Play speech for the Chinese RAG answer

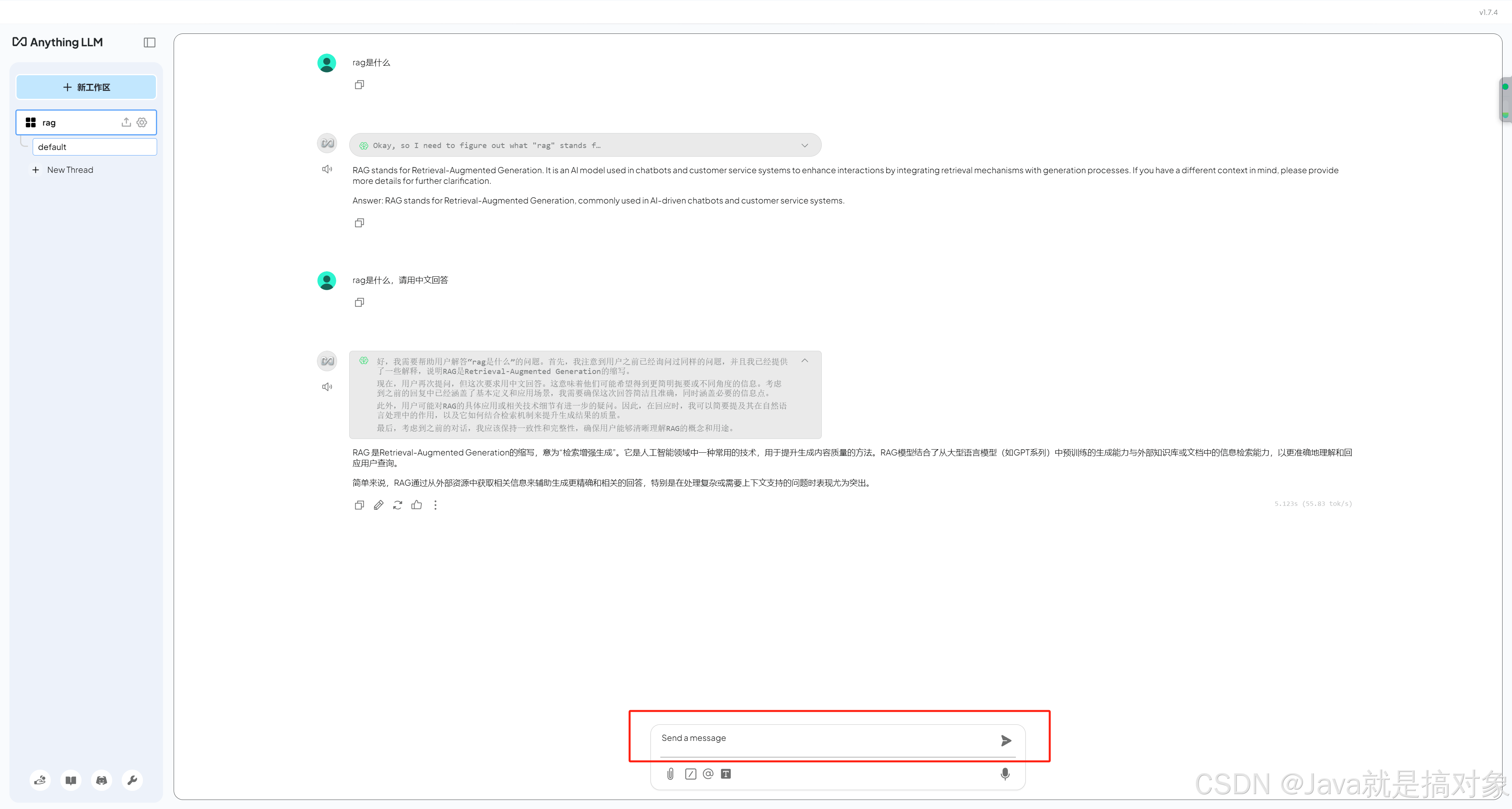click(327, 387)
